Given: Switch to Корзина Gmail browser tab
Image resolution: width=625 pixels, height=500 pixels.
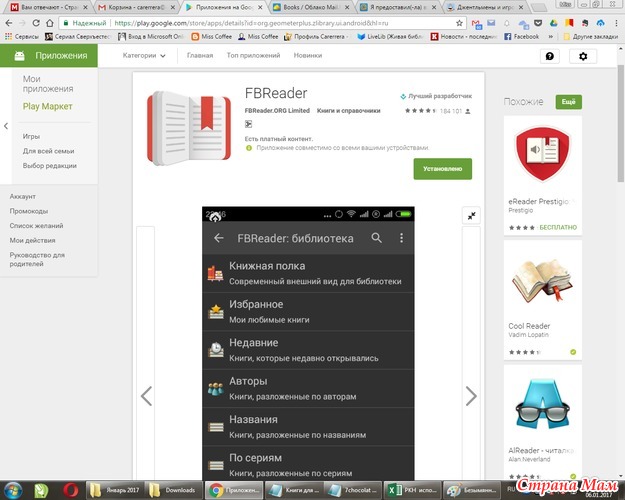Looking at the screenshot, I should 136,7.
